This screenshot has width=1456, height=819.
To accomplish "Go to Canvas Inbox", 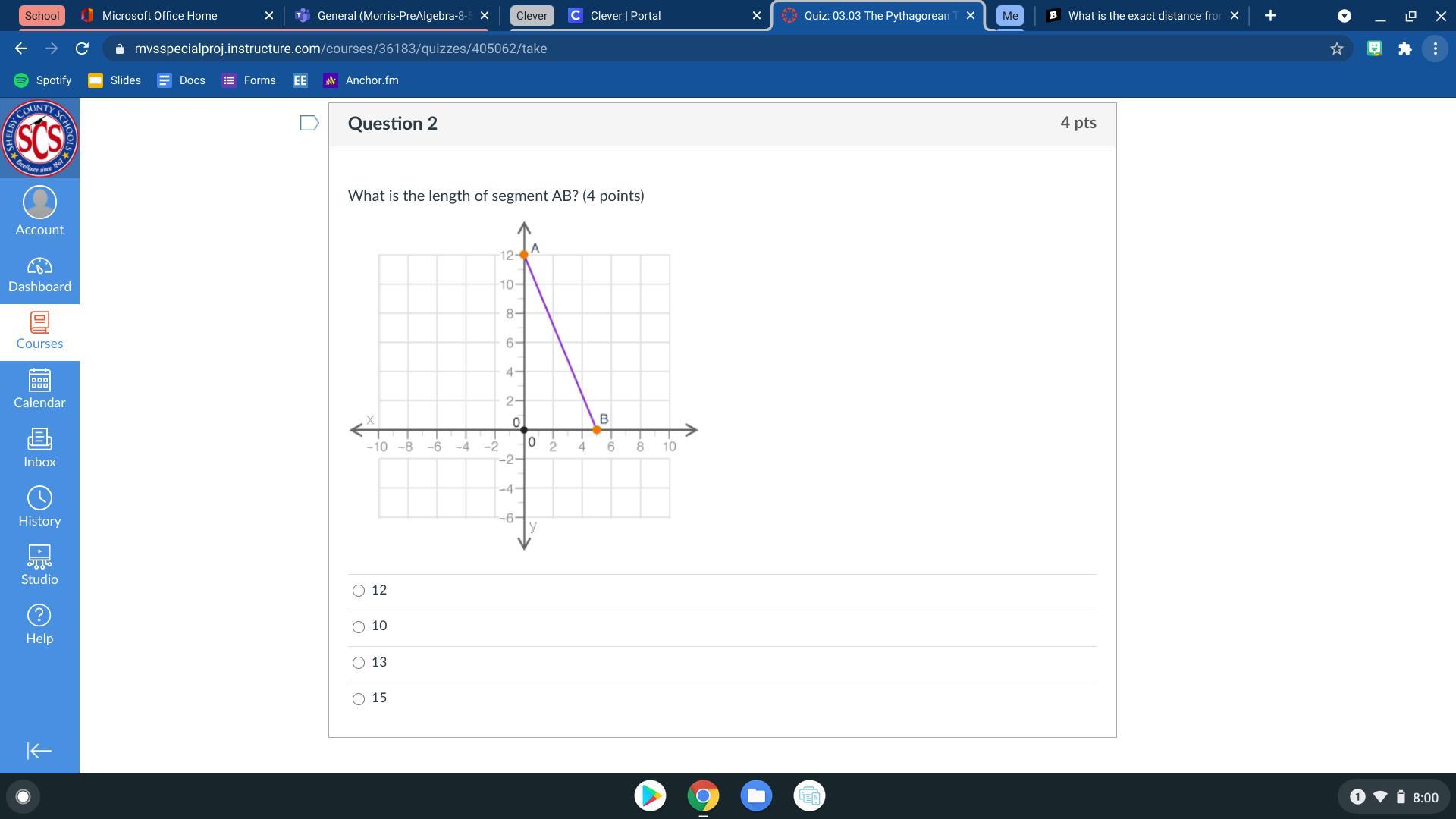I will 39,448.
